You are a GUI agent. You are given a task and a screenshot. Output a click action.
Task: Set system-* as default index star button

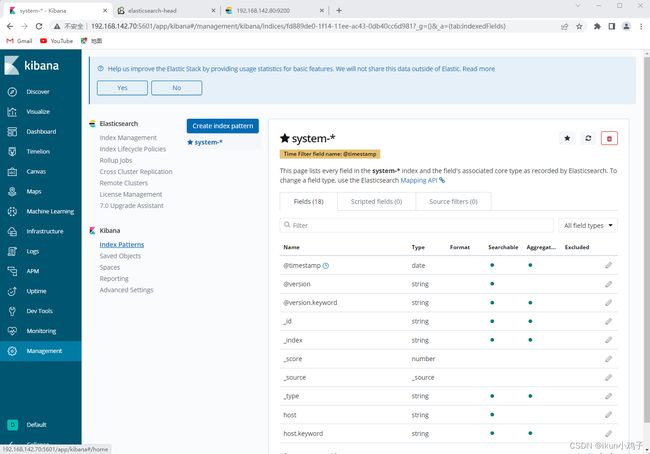point(567,138)
